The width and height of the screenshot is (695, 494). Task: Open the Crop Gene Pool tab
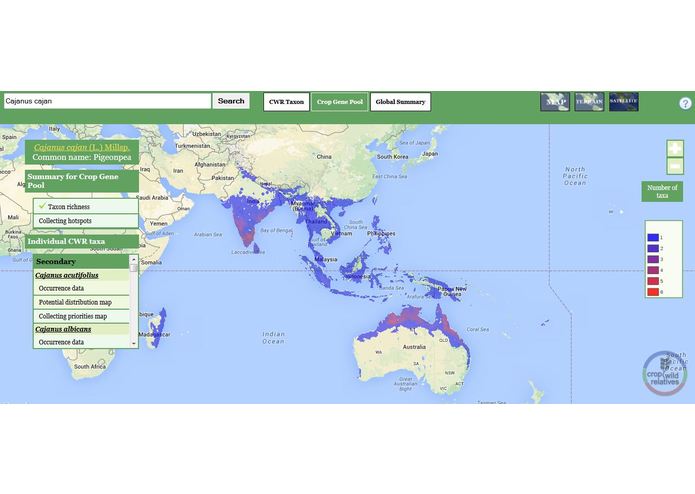(340, 102)
